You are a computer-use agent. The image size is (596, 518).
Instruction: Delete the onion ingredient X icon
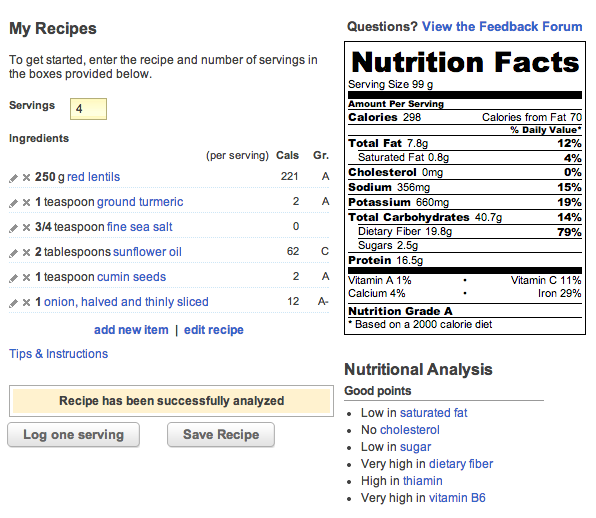click(26, 303)
